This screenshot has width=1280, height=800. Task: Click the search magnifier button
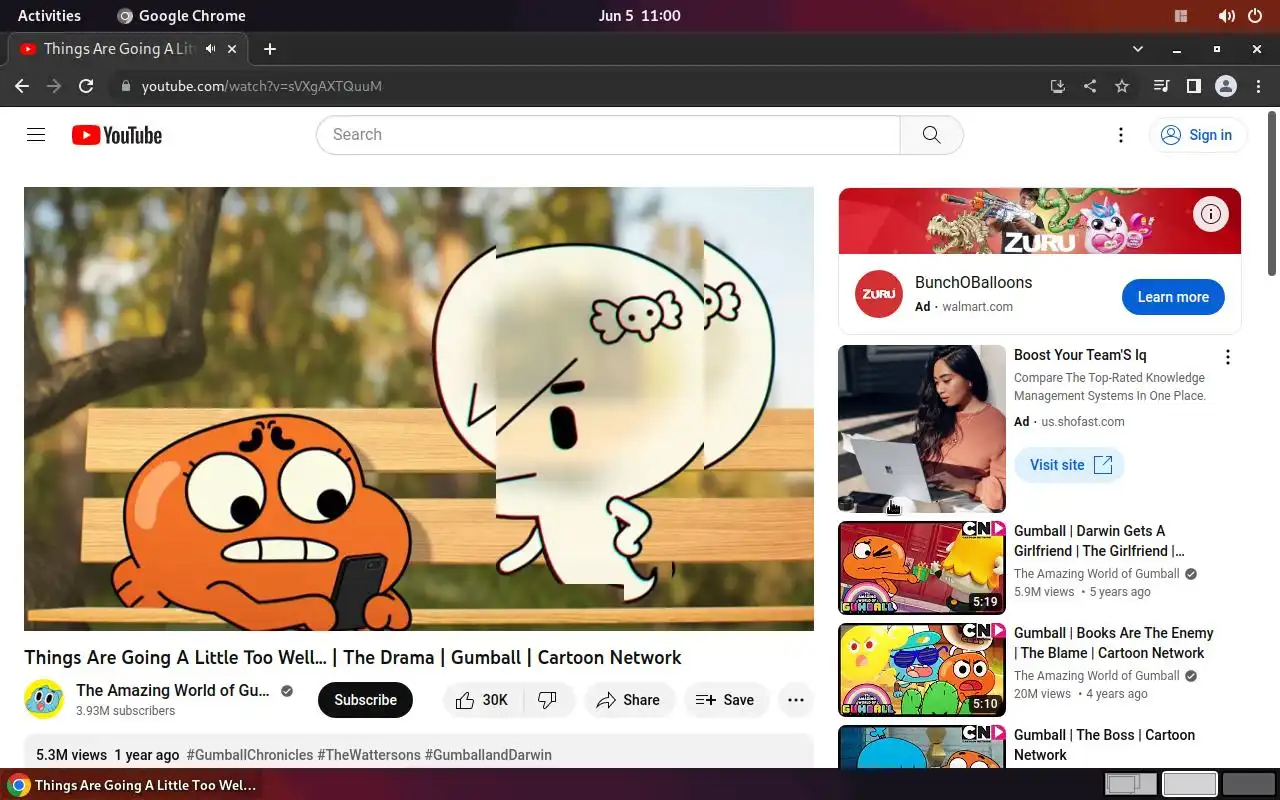click(931, 135)
